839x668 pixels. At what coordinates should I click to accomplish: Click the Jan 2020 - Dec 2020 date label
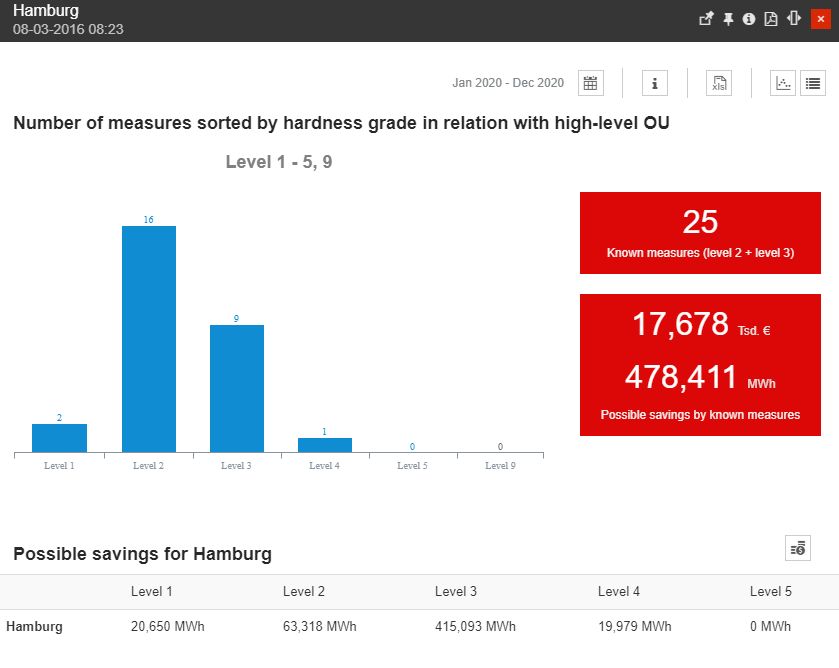508,83
